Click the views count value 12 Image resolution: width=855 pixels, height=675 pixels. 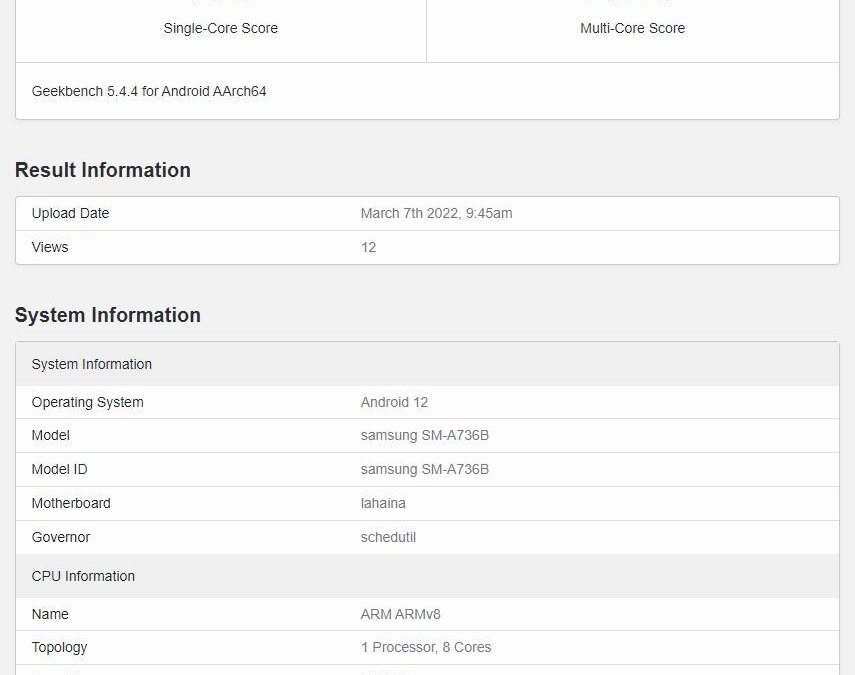coord(368,247)
